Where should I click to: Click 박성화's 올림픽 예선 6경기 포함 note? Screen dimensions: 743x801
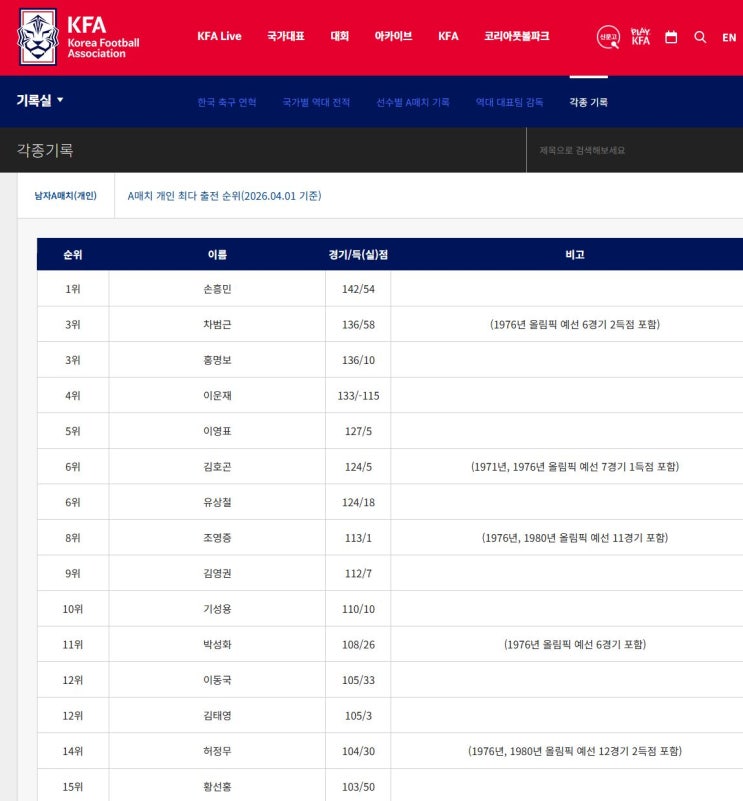pyautogui.click(x=575, y=644)
